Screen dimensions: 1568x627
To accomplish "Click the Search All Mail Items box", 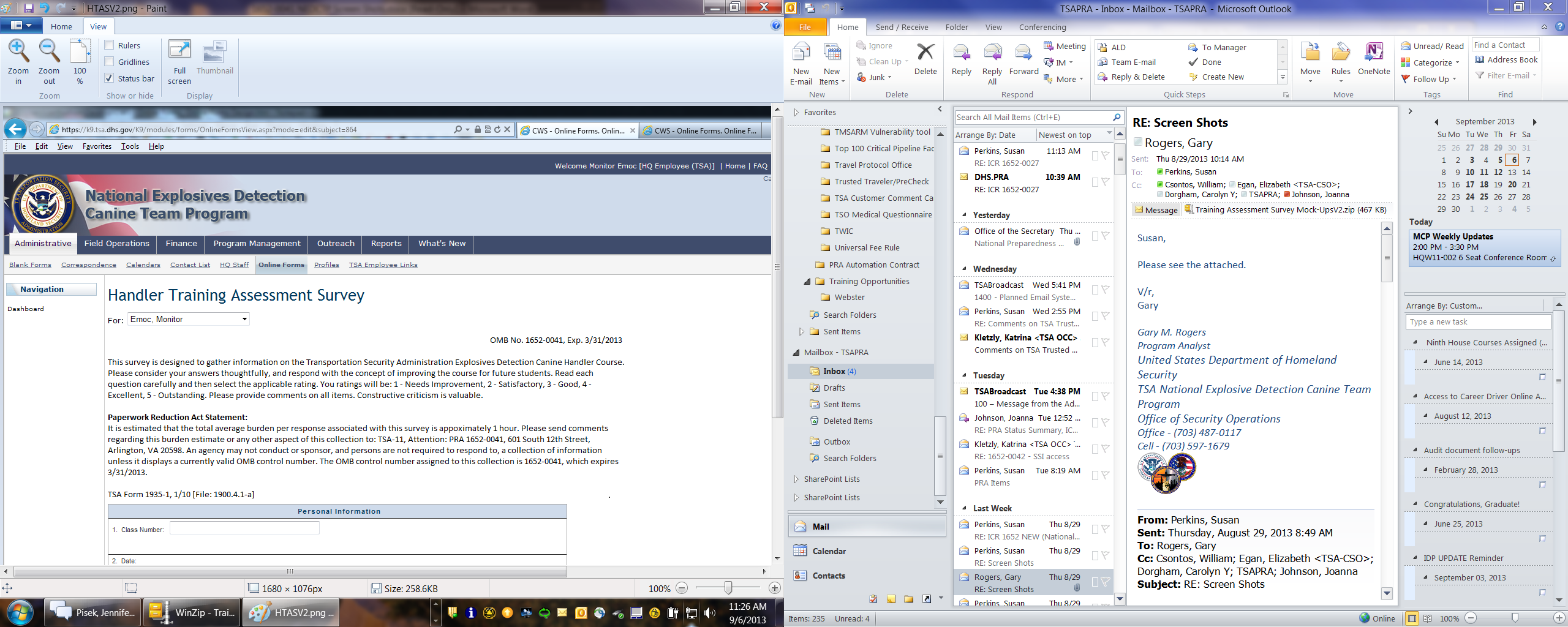I will 1033,117.
